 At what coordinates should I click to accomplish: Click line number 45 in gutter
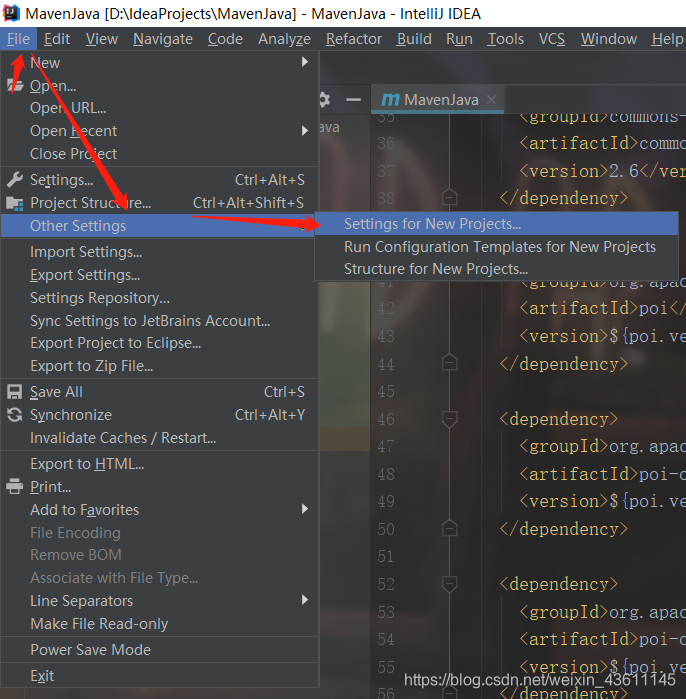point(386,391)
